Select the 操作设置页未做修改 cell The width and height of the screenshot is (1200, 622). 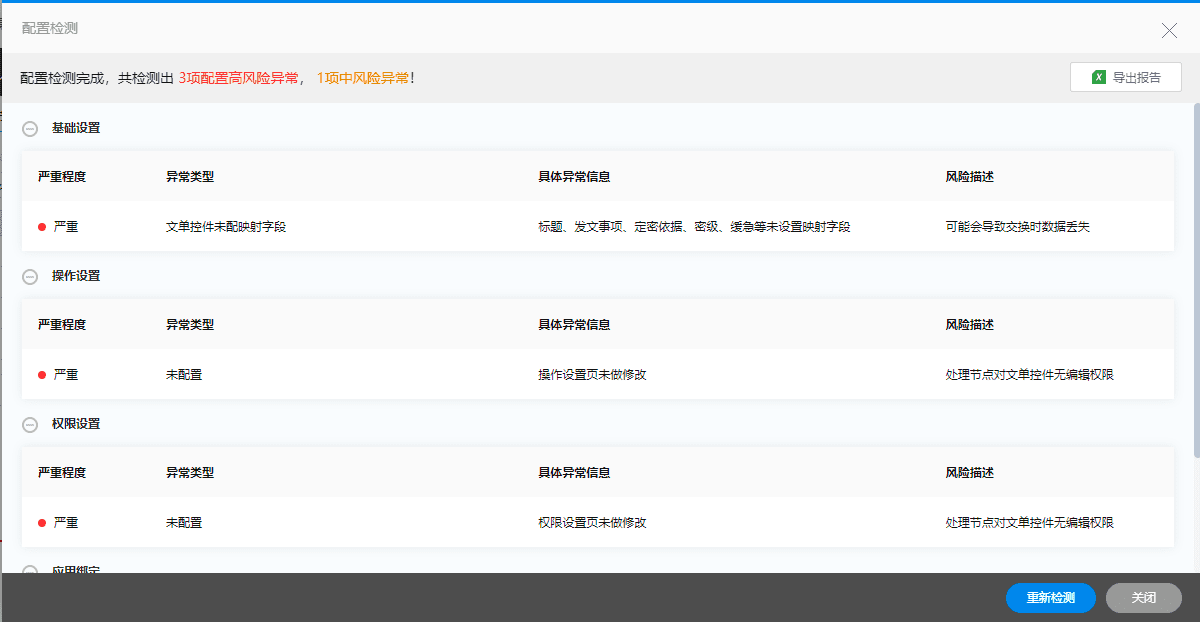[592, 375]
